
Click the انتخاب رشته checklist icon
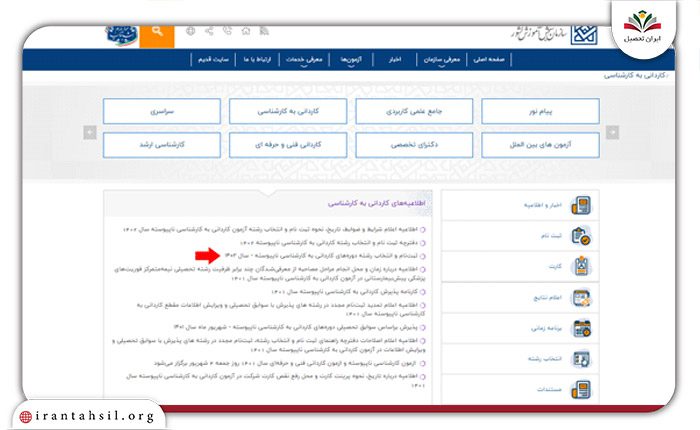(581, 359)
